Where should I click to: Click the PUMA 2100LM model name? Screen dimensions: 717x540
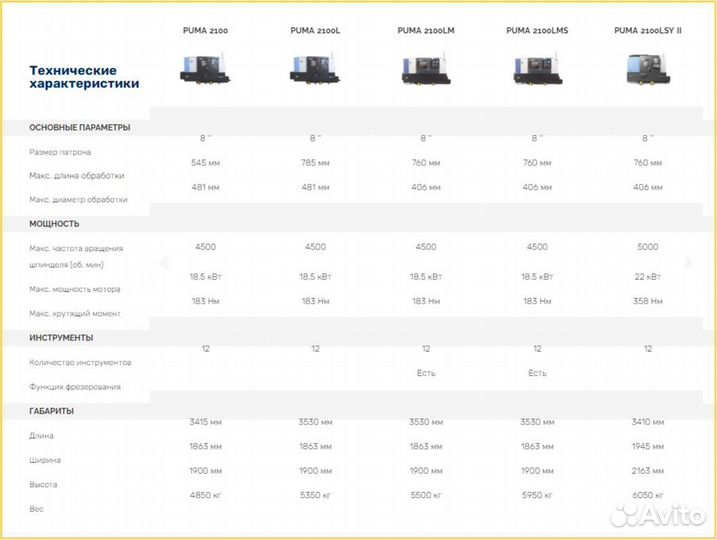(x=426, y=31)
